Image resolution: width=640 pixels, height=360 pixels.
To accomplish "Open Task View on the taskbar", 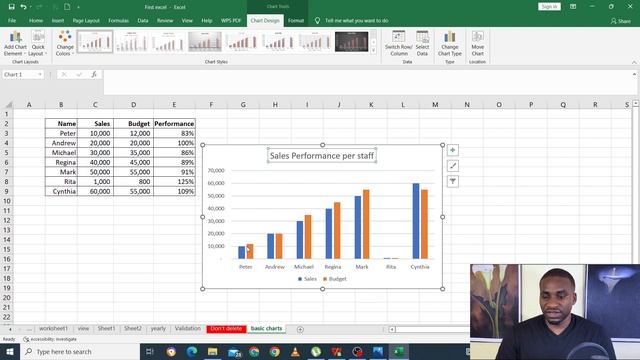I will (150, 351).
